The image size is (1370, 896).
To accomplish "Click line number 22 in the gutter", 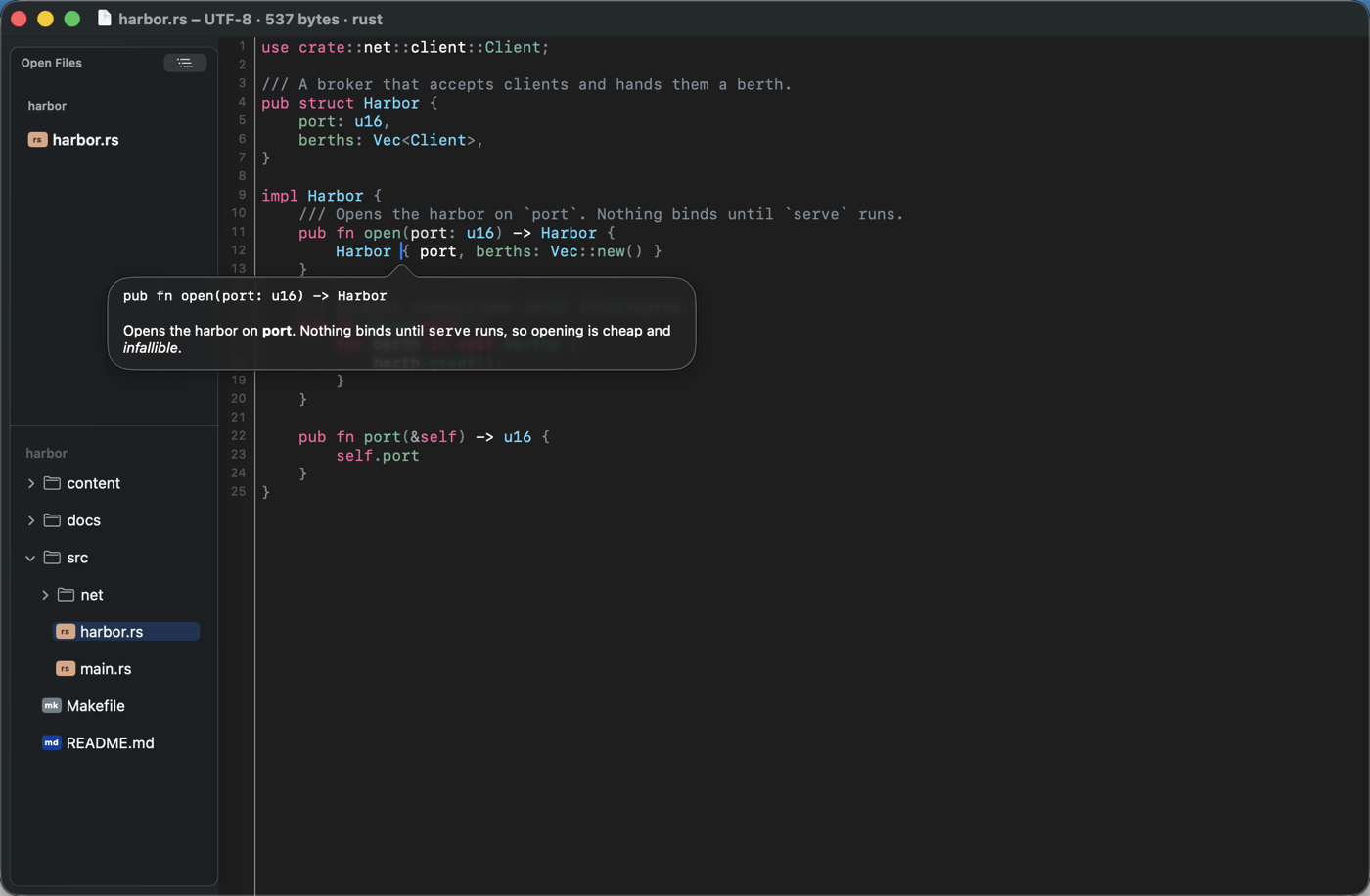I will pyautogui.click(x=239, y=436).
